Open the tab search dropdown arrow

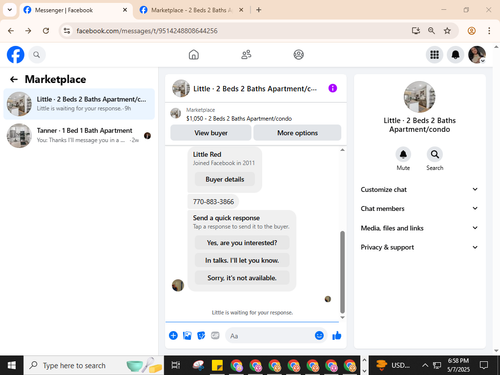[10, 10]
